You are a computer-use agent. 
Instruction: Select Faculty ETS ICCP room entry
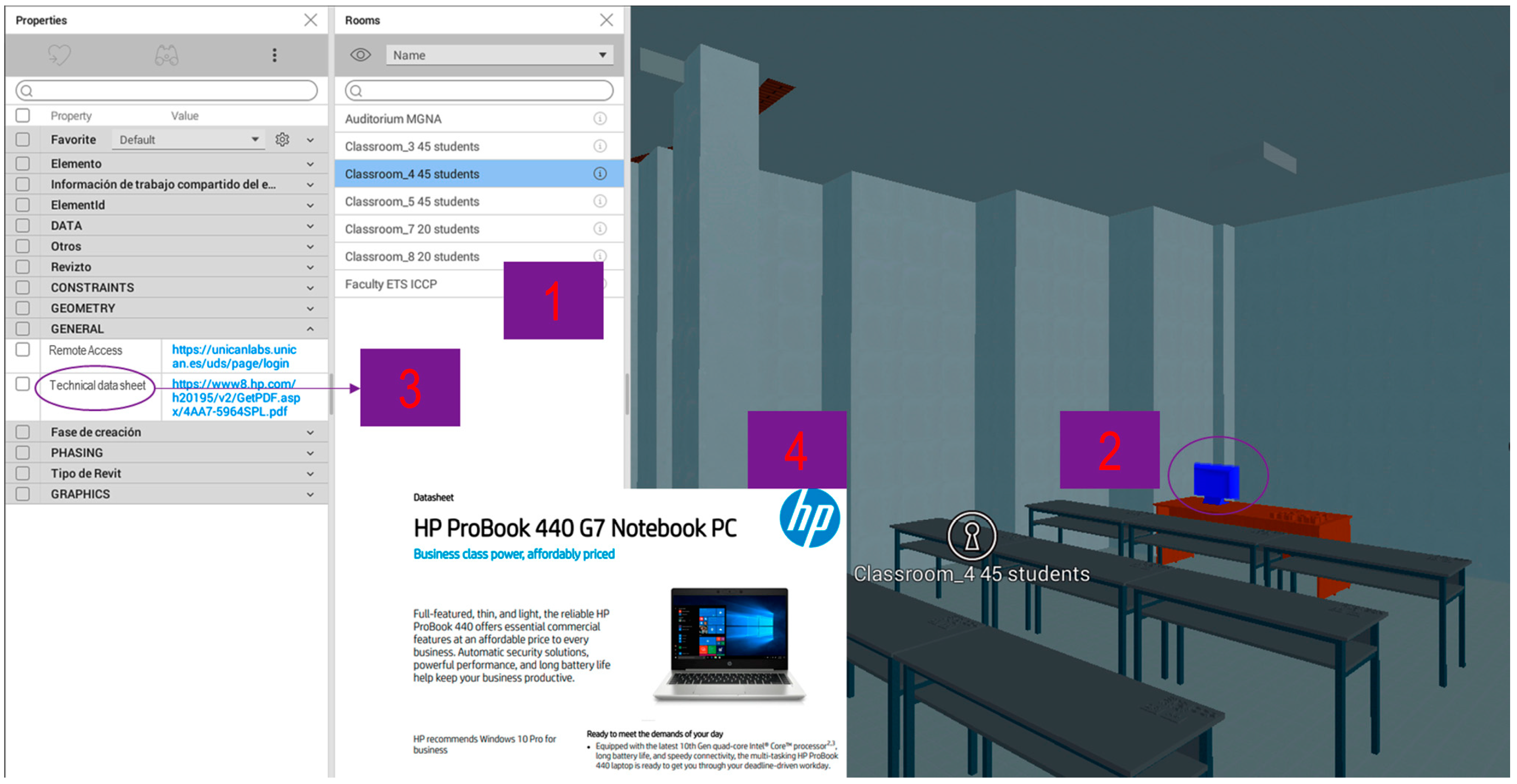(391, 284)
